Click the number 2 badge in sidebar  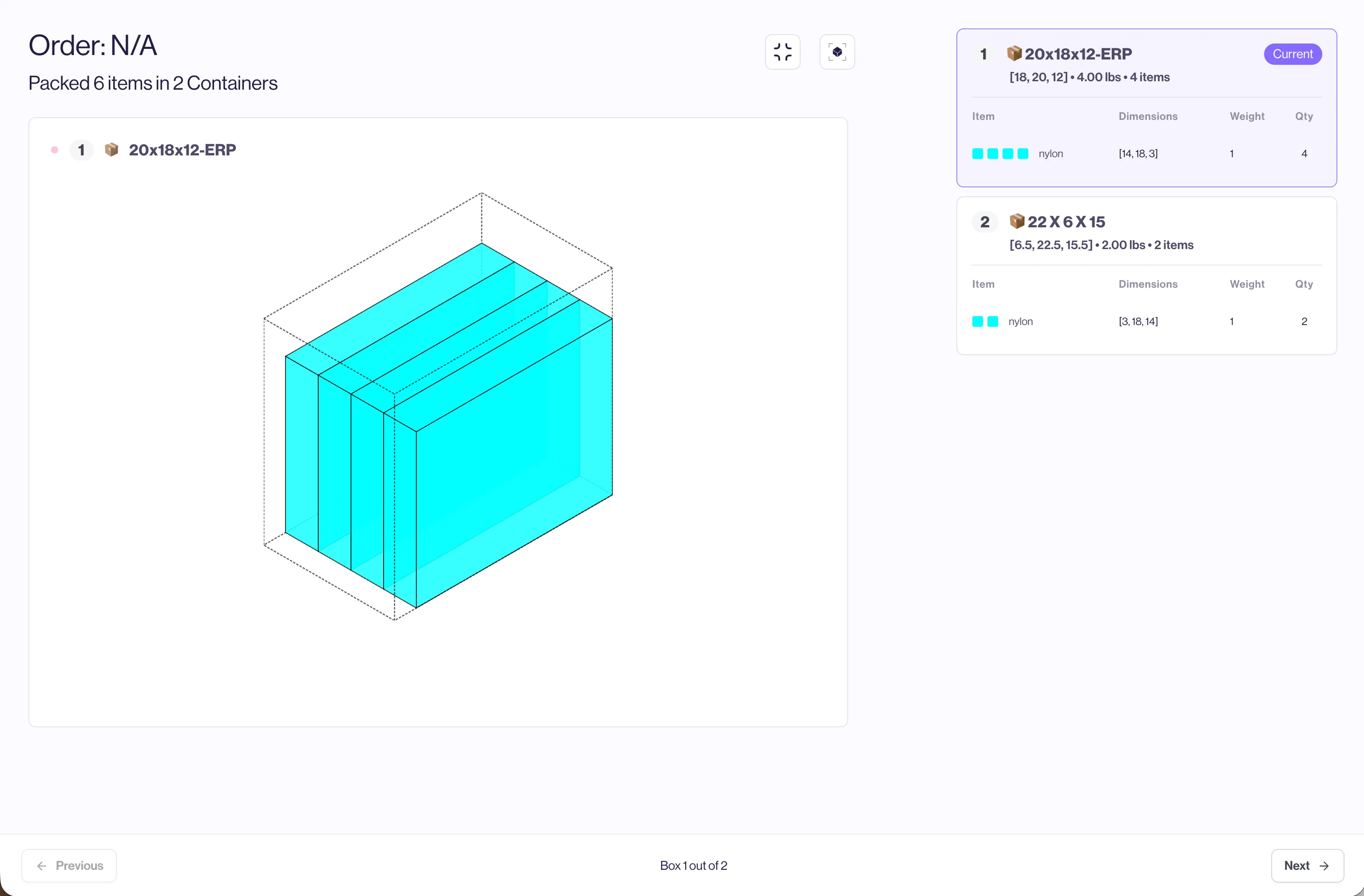click(985, 222)
